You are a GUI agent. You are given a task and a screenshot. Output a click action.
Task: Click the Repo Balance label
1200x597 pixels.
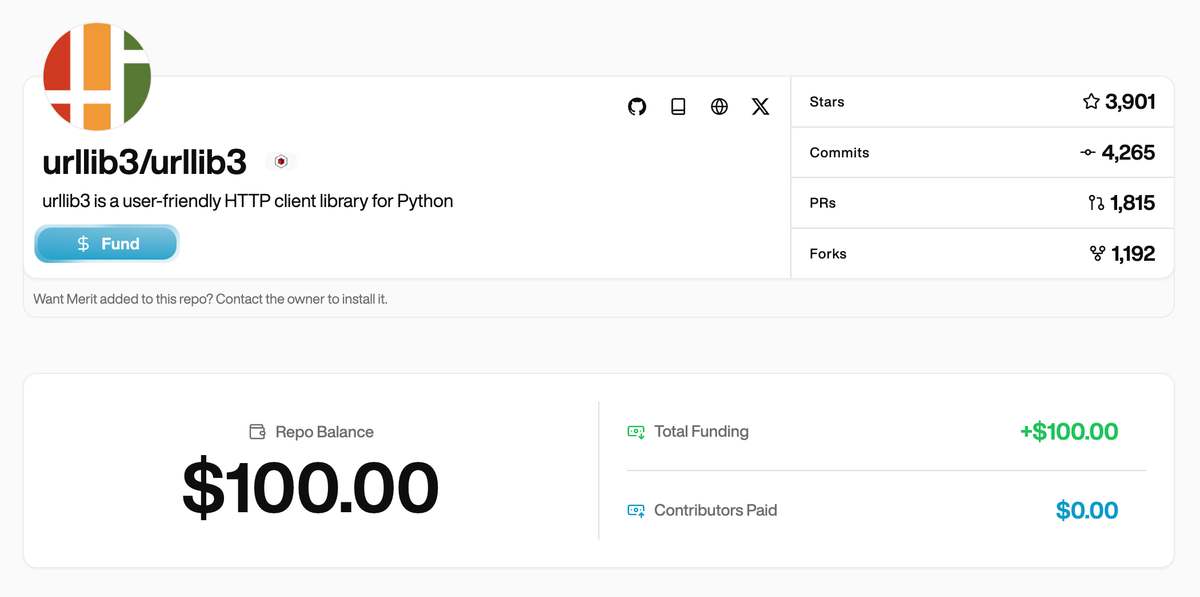pyautogui.click(x=324, y=432)
